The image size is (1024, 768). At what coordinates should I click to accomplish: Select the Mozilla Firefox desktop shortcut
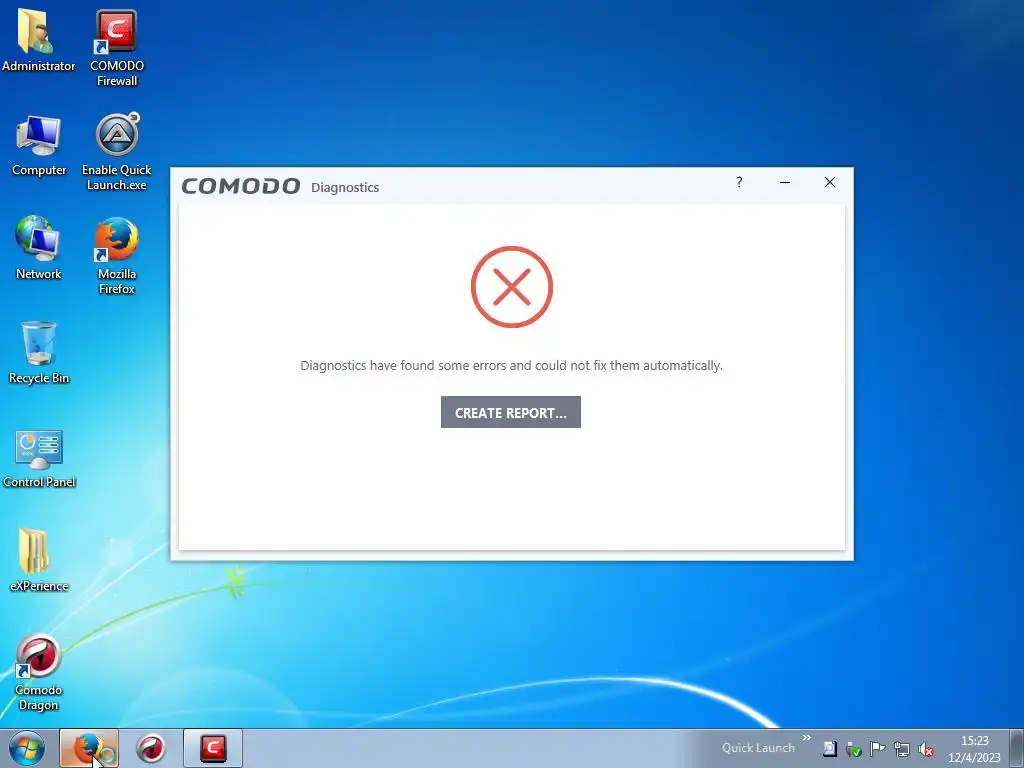pos(117,256)
